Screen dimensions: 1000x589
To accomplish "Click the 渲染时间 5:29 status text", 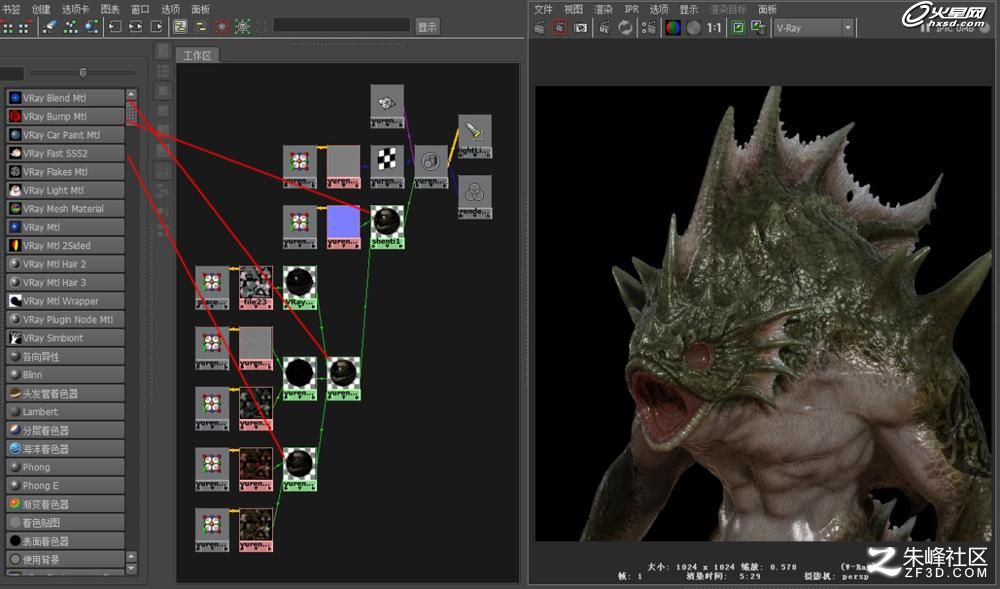I will (x=723, y=576).
